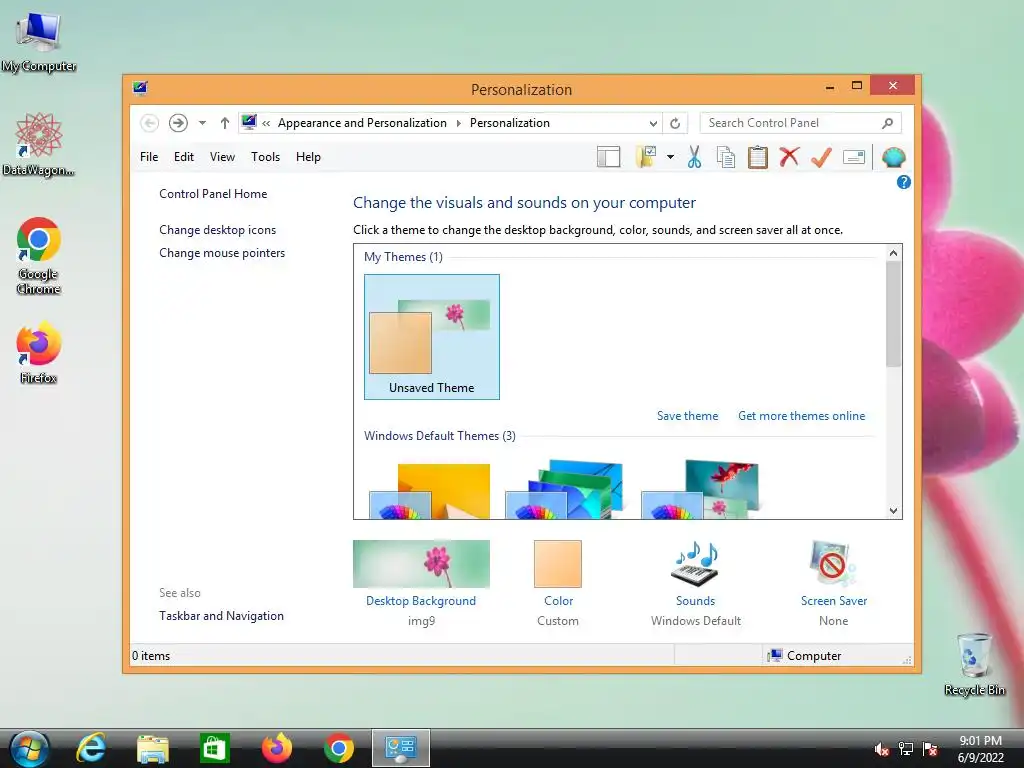This screenshot has width=1024, height=768.
Task: Open the Tools menu
Action: tap(265, 157)
